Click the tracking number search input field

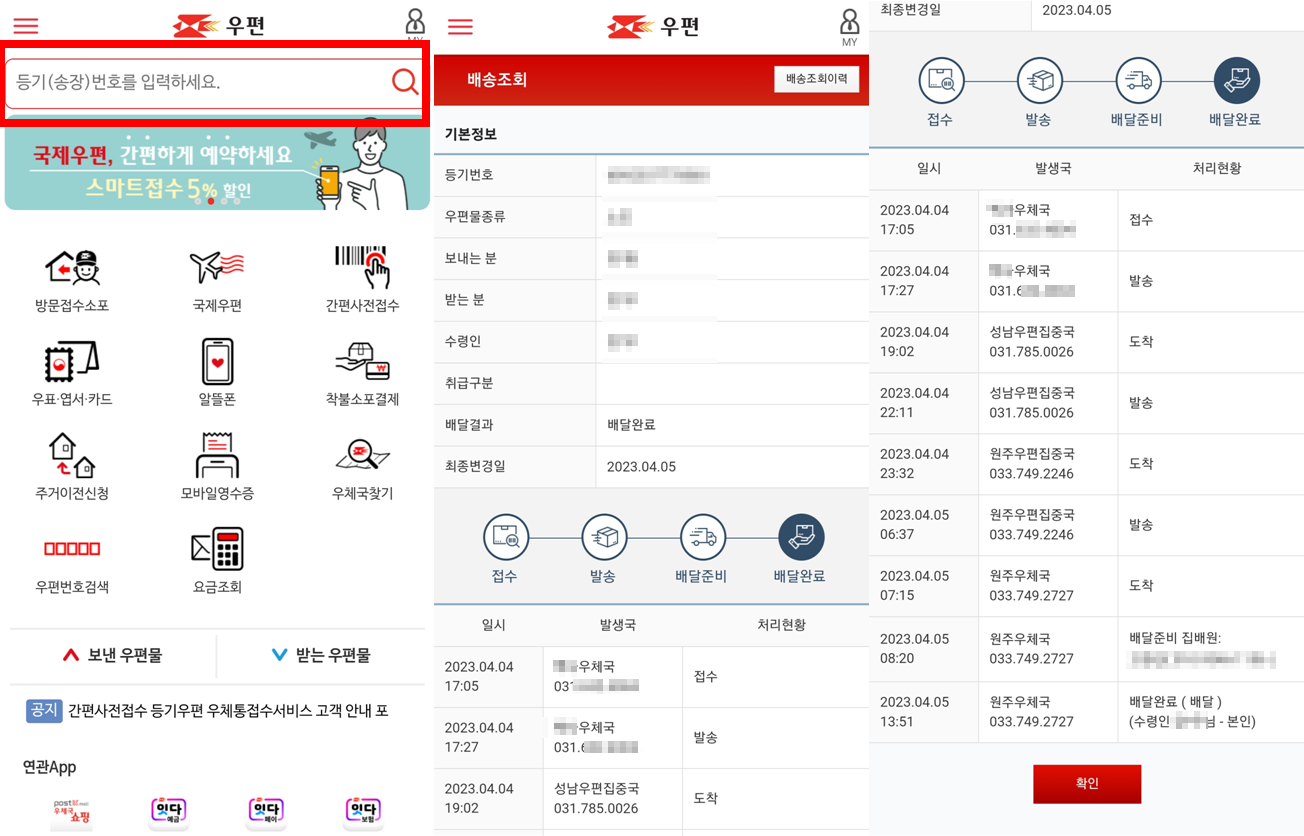[x=200, y=81]
